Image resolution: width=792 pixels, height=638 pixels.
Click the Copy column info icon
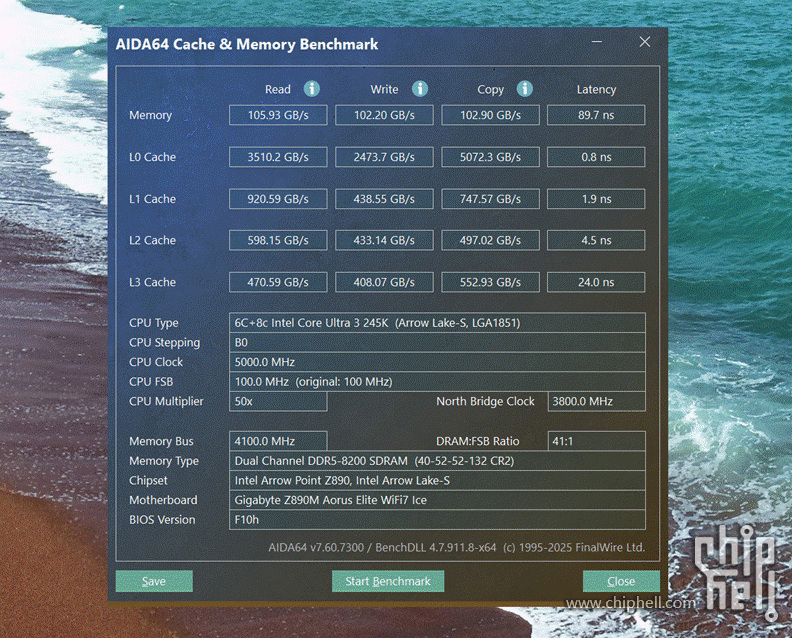coord(525,89)
